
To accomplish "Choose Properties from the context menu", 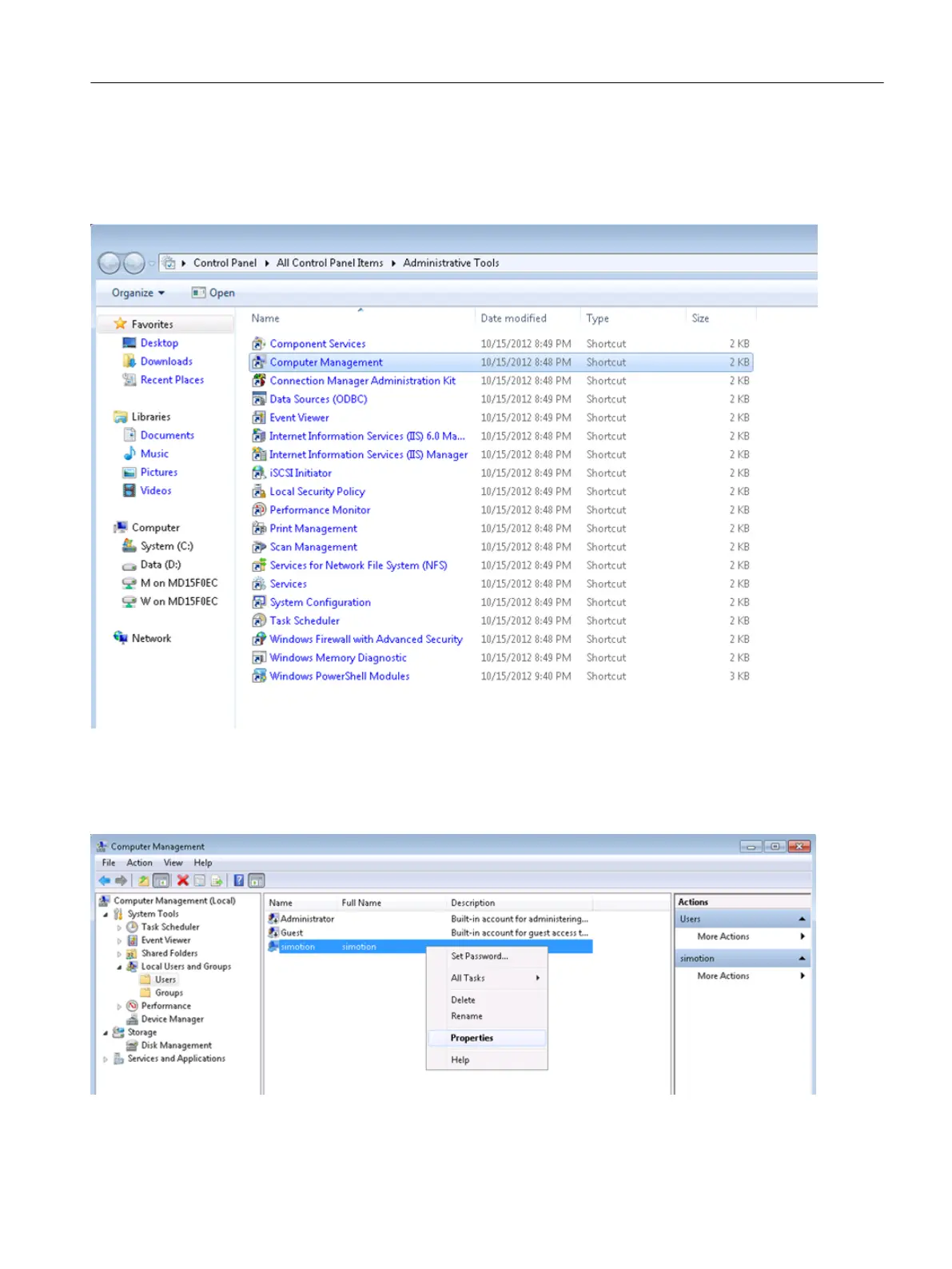I will 487,1038.
